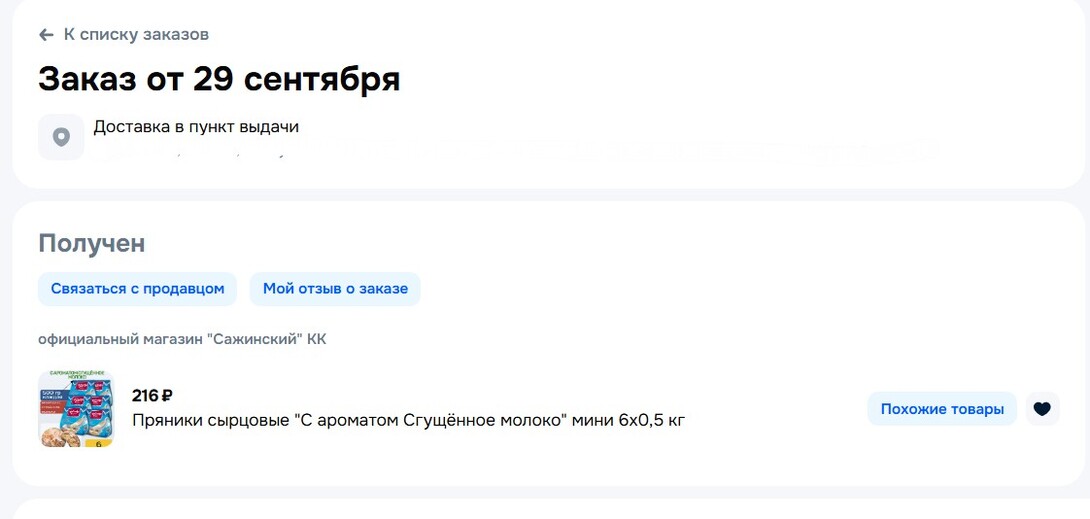Open the "К списку заказов" link

[136, 35]
